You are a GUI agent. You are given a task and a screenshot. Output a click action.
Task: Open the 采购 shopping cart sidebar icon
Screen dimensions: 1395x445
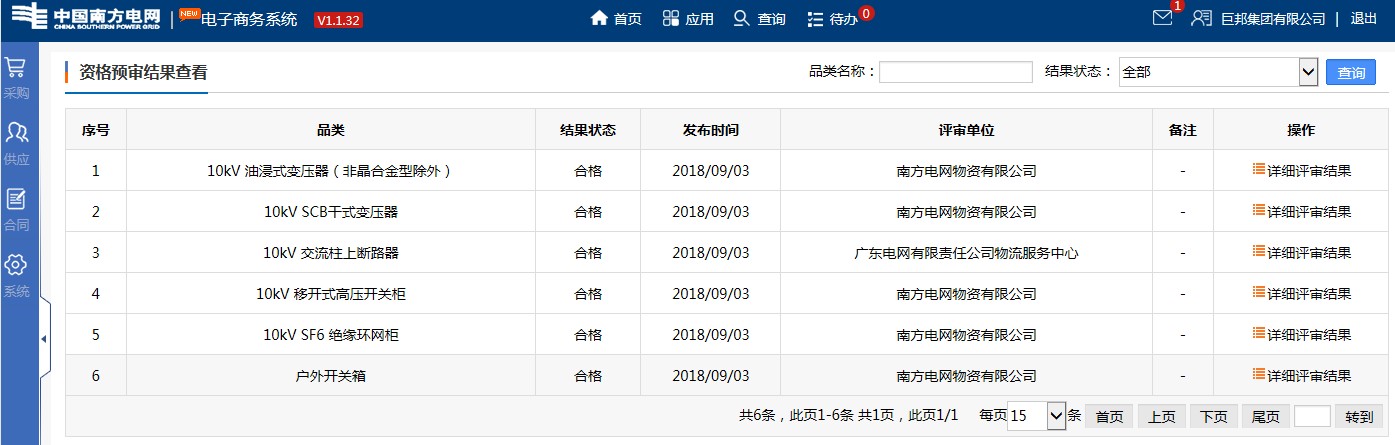tap(16, 68)
